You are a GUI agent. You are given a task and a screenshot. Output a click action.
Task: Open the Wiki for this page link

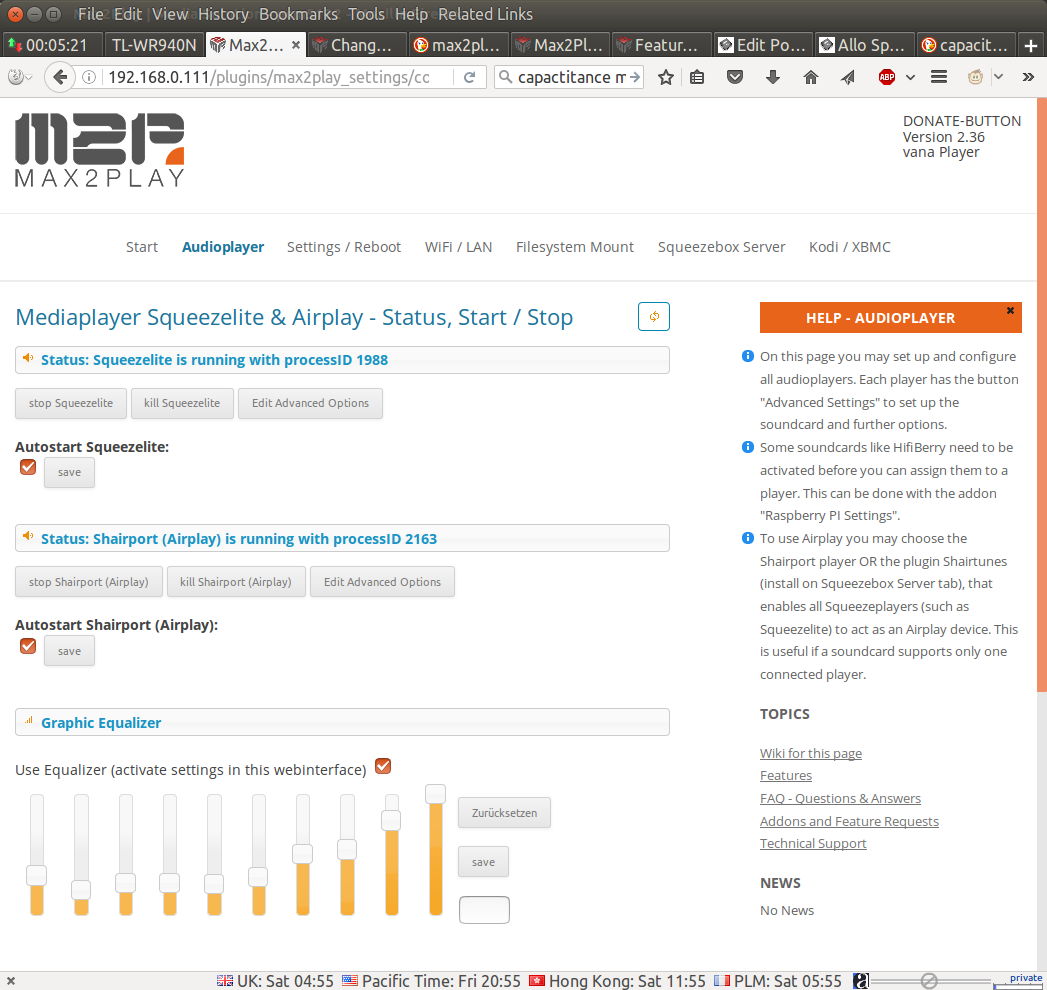click(x=811, y=753)
